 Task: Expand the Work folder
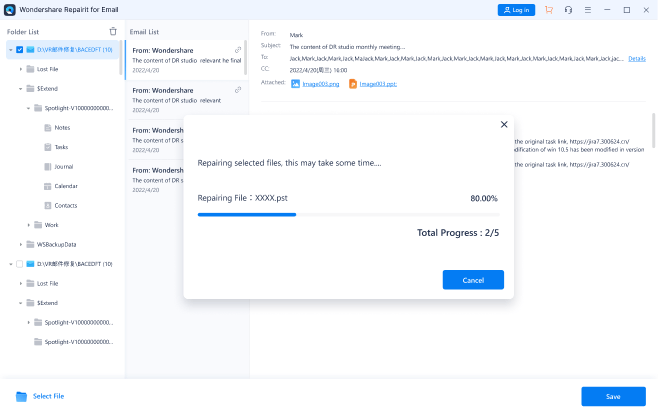click(x=29, y=225)
